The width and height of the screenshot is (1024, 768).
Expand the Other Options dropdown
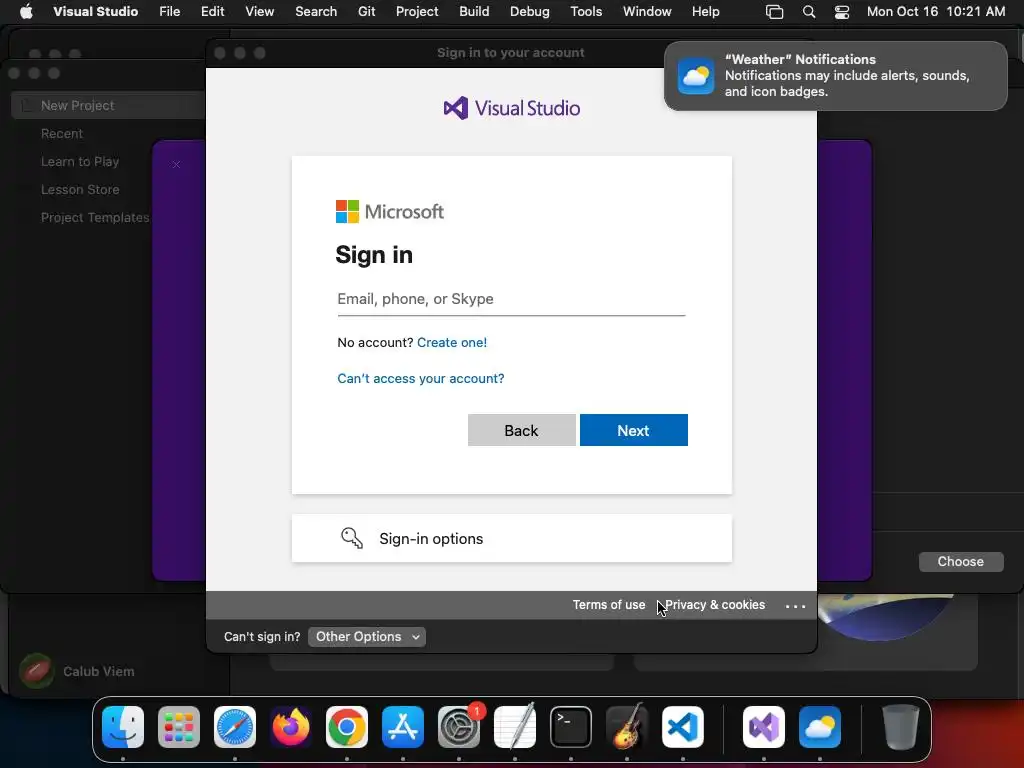point(367,637)
